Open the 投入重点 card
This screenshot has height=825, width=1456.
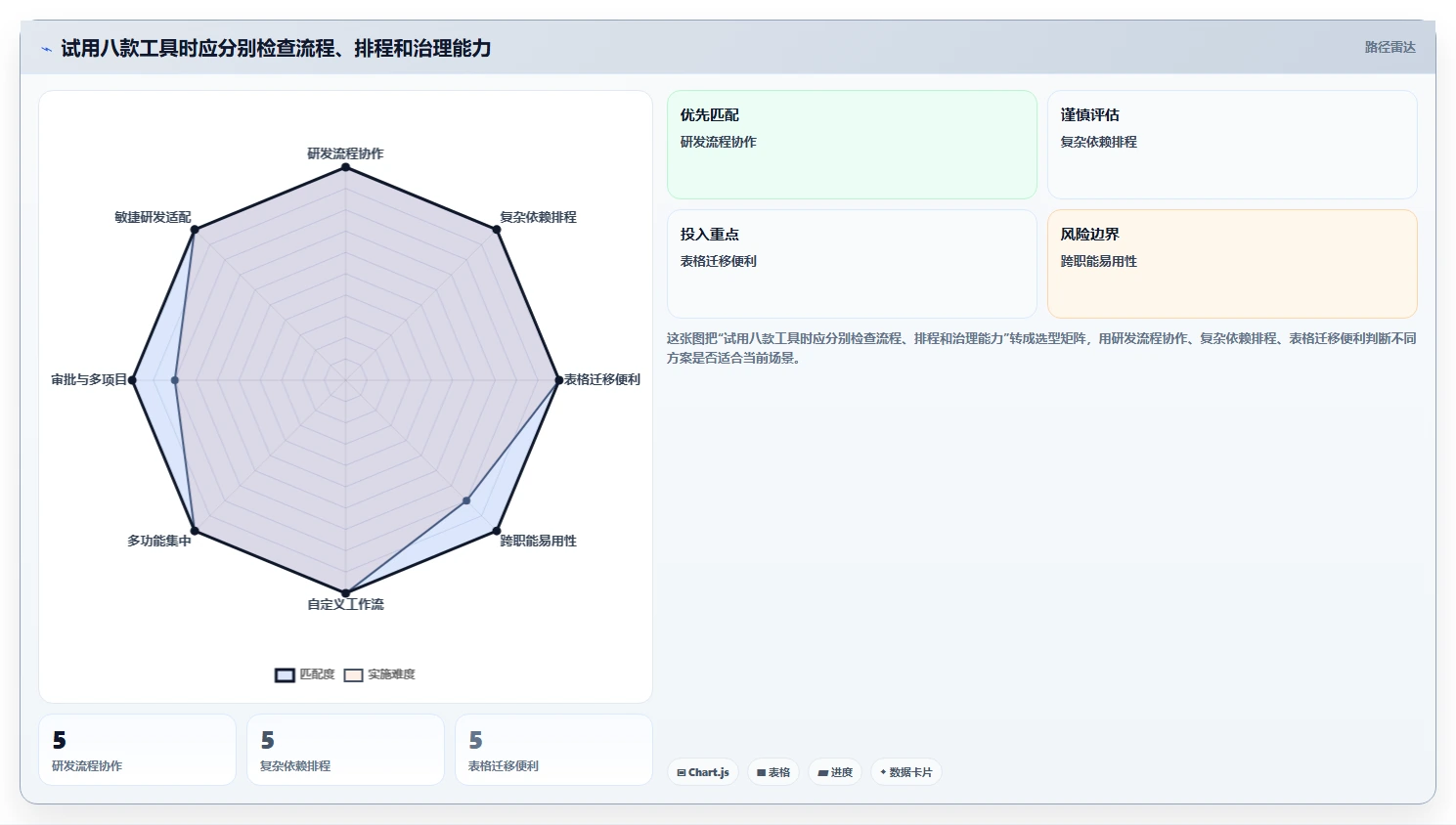(852, 264)
